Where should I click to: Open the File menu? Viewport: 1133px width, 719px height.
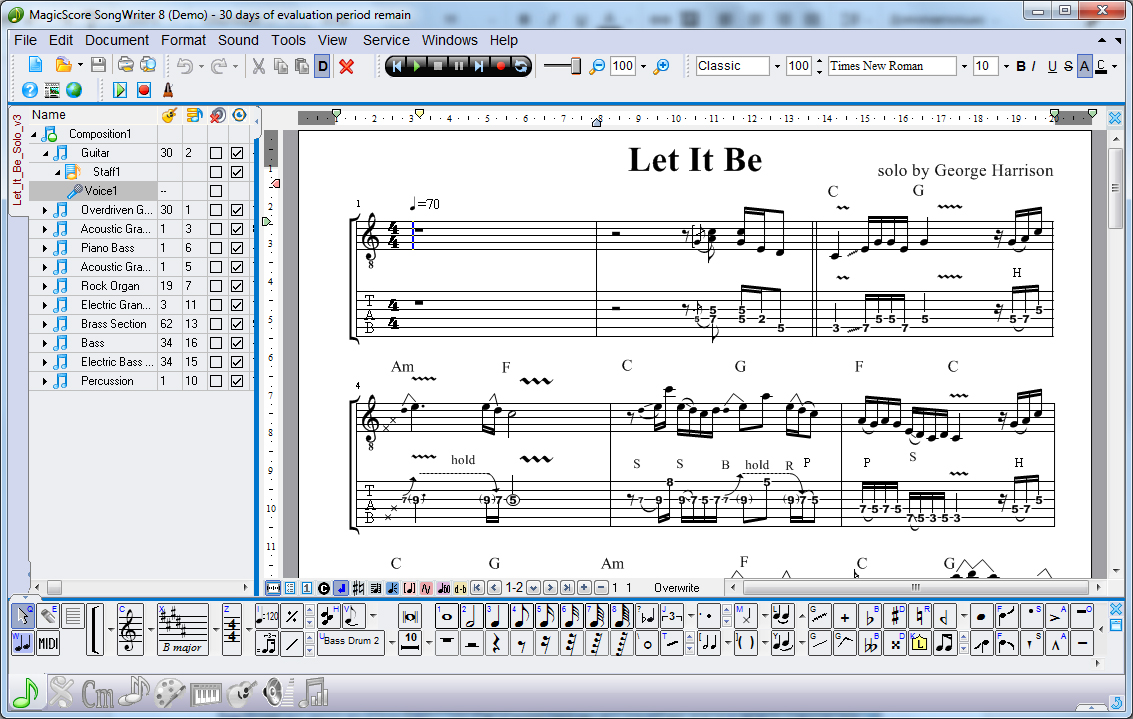tap(25, 40)
